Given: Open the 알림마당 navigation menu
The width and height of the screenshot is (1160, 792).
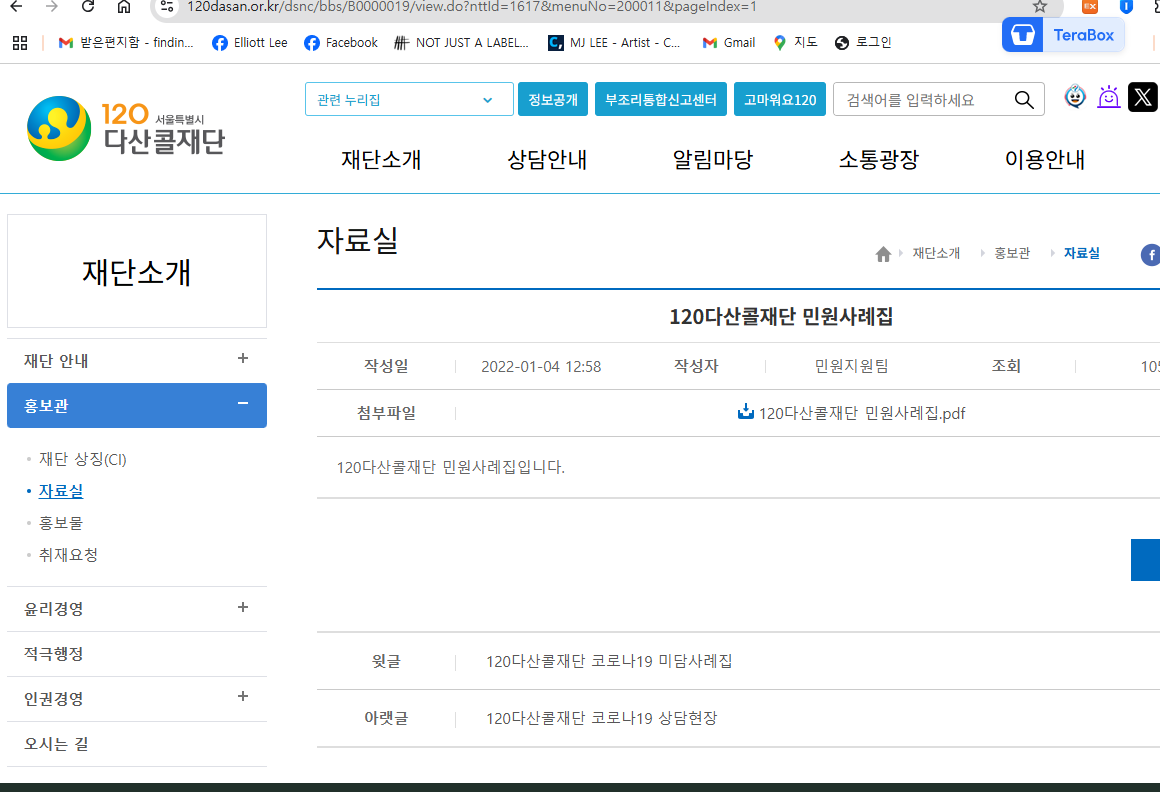Looking at the screenshot, I should (x=712, y=159).
